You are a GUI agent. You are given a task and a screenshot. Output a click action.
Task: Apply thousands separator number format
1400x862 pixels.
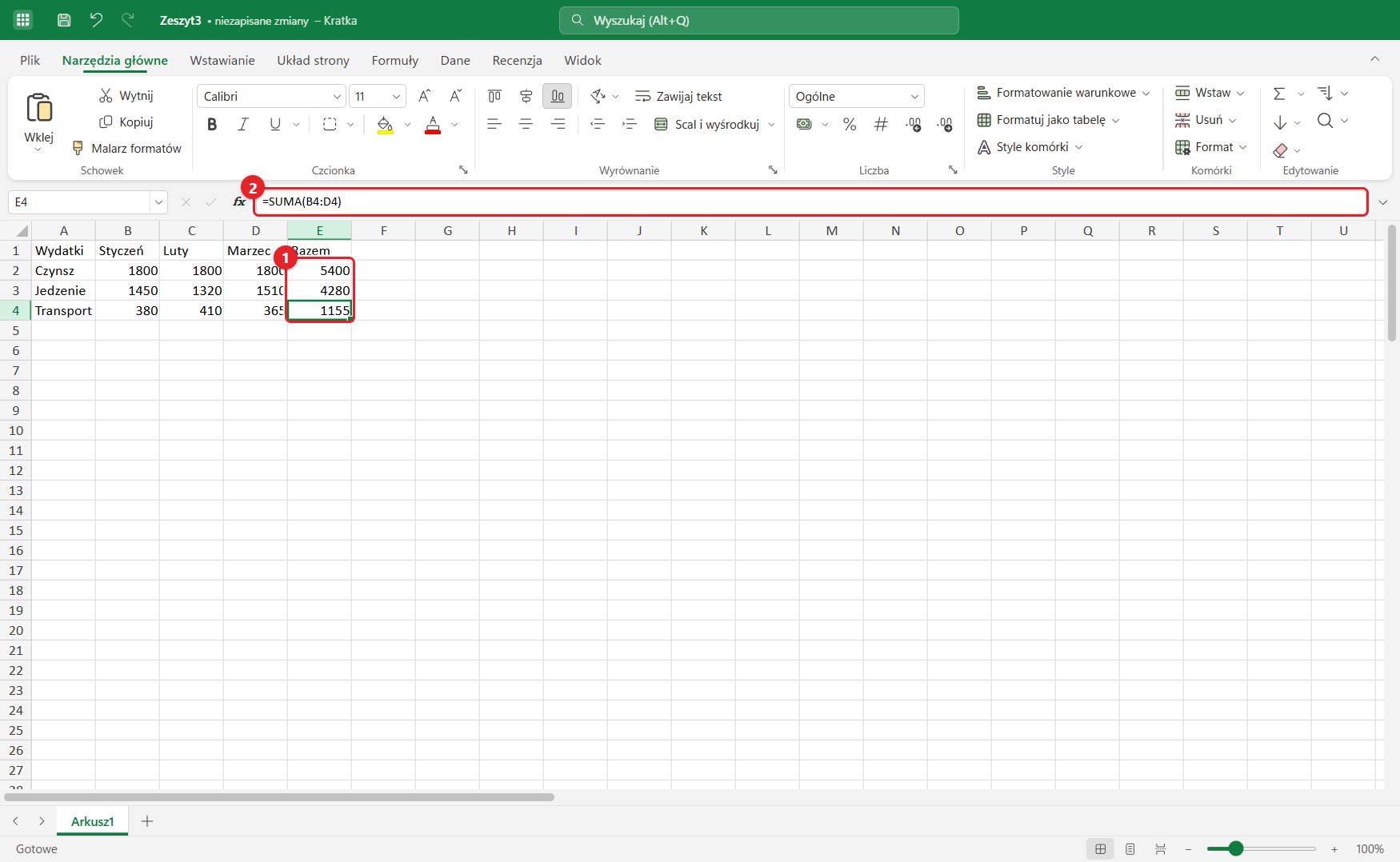tap(881, 124)
